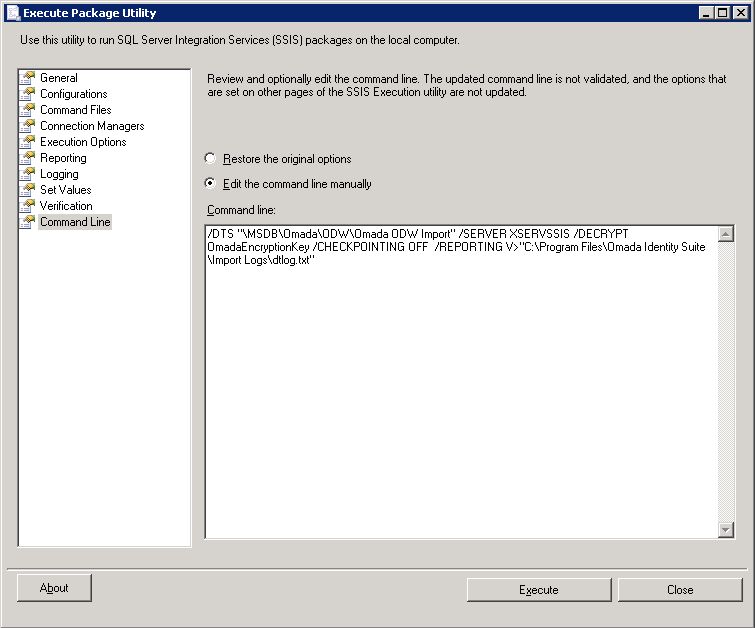
Task: Click the Set Values page icon
Action: (x=28, y=190)
